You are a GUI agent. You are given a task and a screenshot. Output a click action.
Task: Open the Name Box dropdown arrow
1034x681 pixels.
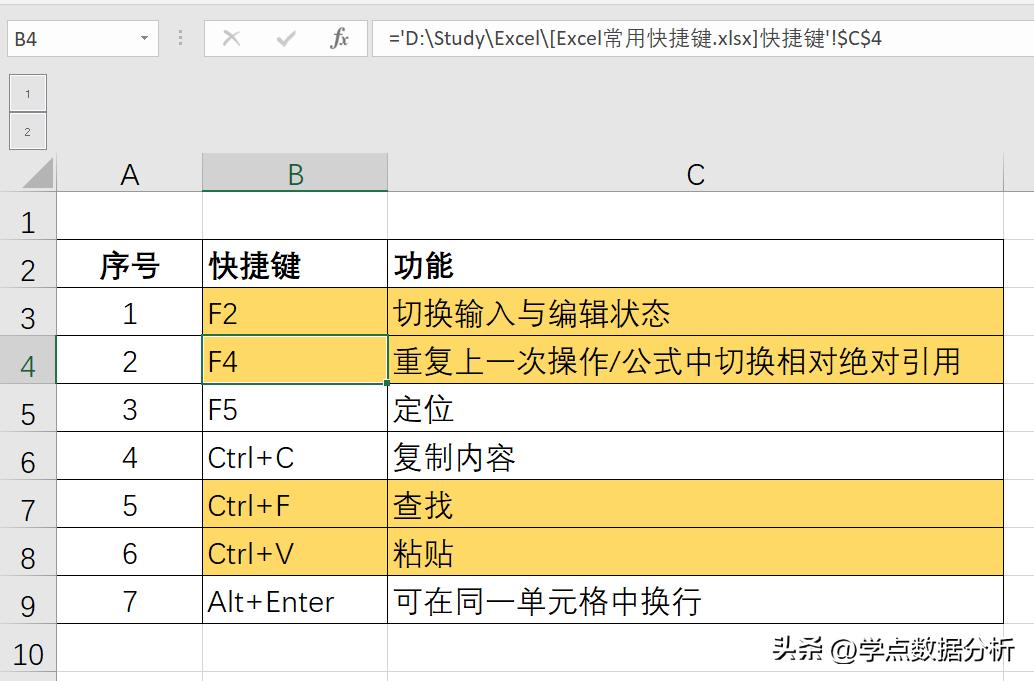pos(143,33)
